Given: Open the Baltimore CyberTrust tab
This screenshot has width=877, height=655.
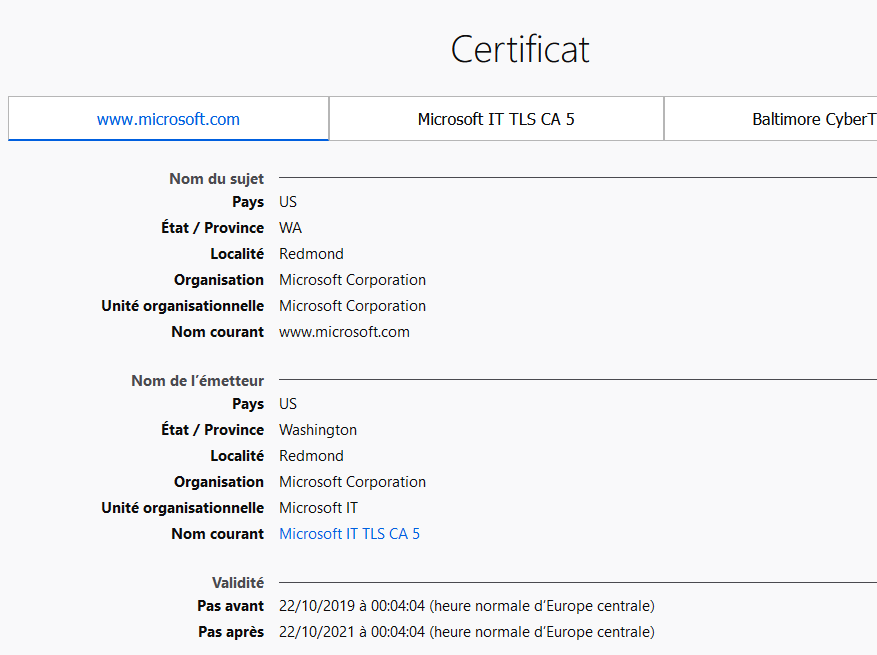Looking at the screenshot, I should [770, 119].
